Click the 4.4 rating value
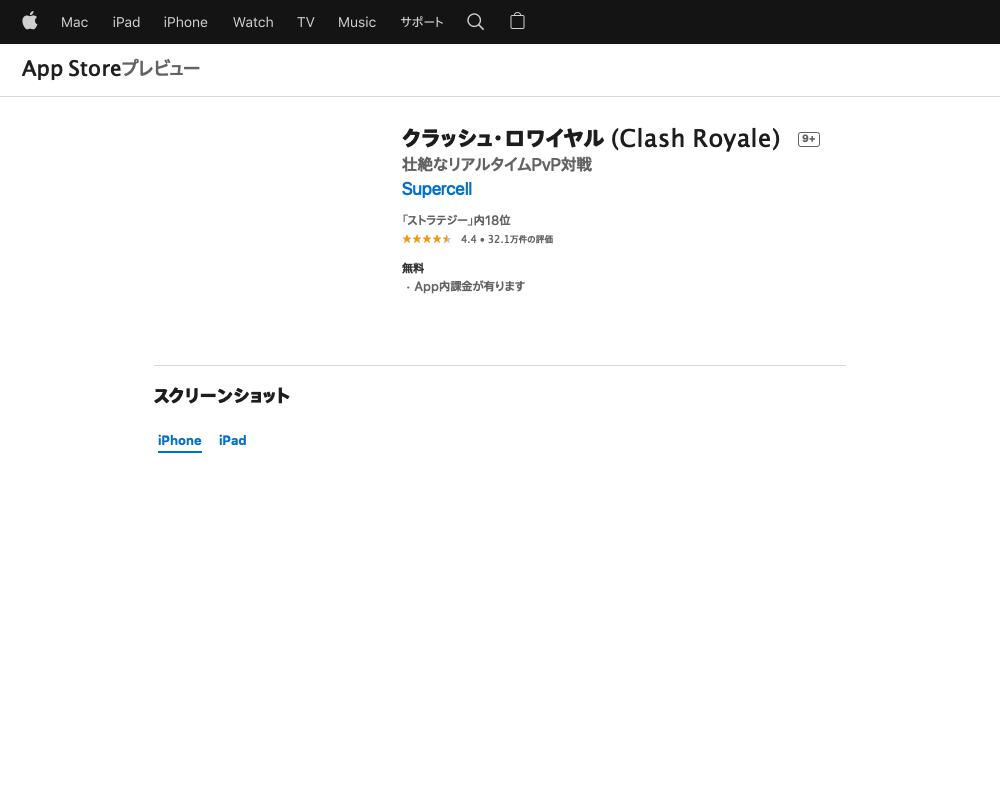 coord(468,239)
